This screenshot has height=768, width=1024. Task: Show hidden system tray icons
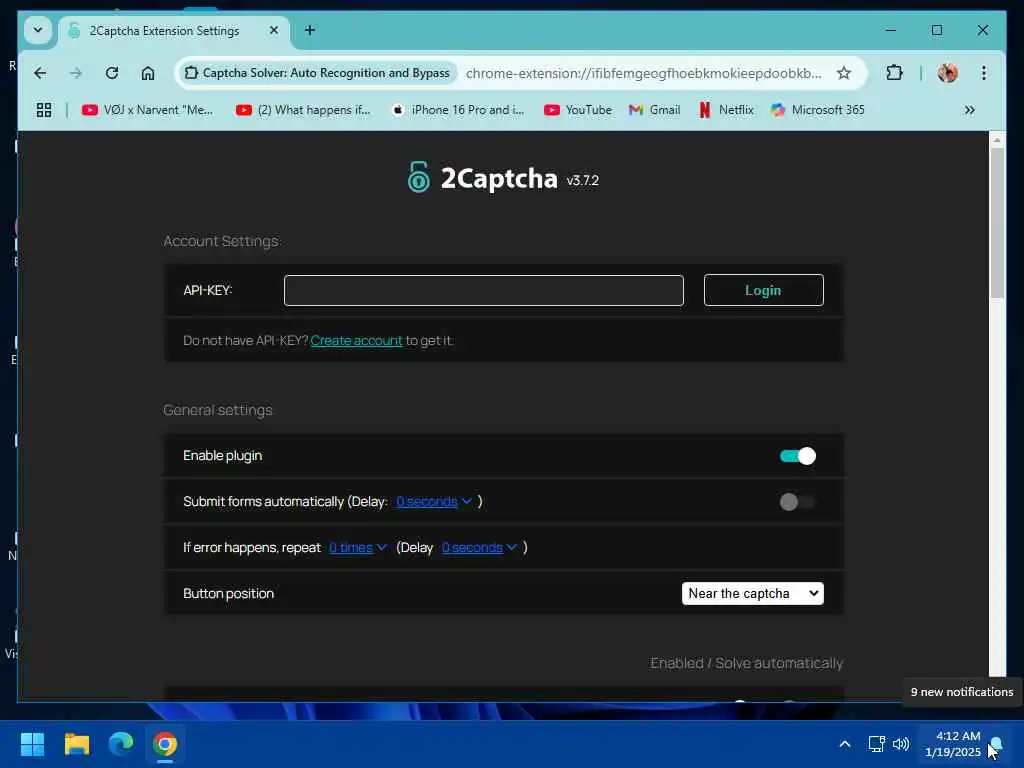point(844,744)
